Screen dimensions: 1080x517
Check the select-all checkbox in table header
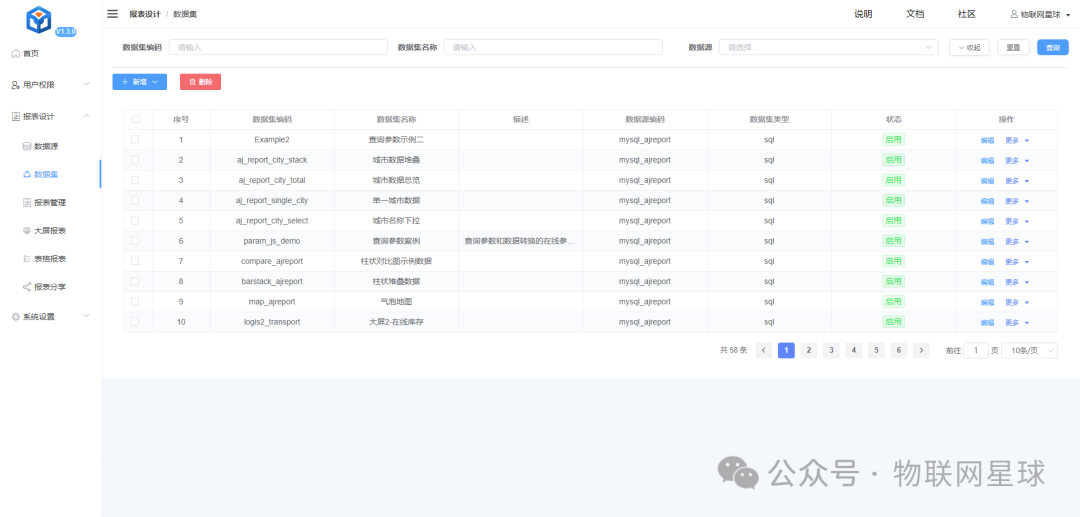pos(136,119)
